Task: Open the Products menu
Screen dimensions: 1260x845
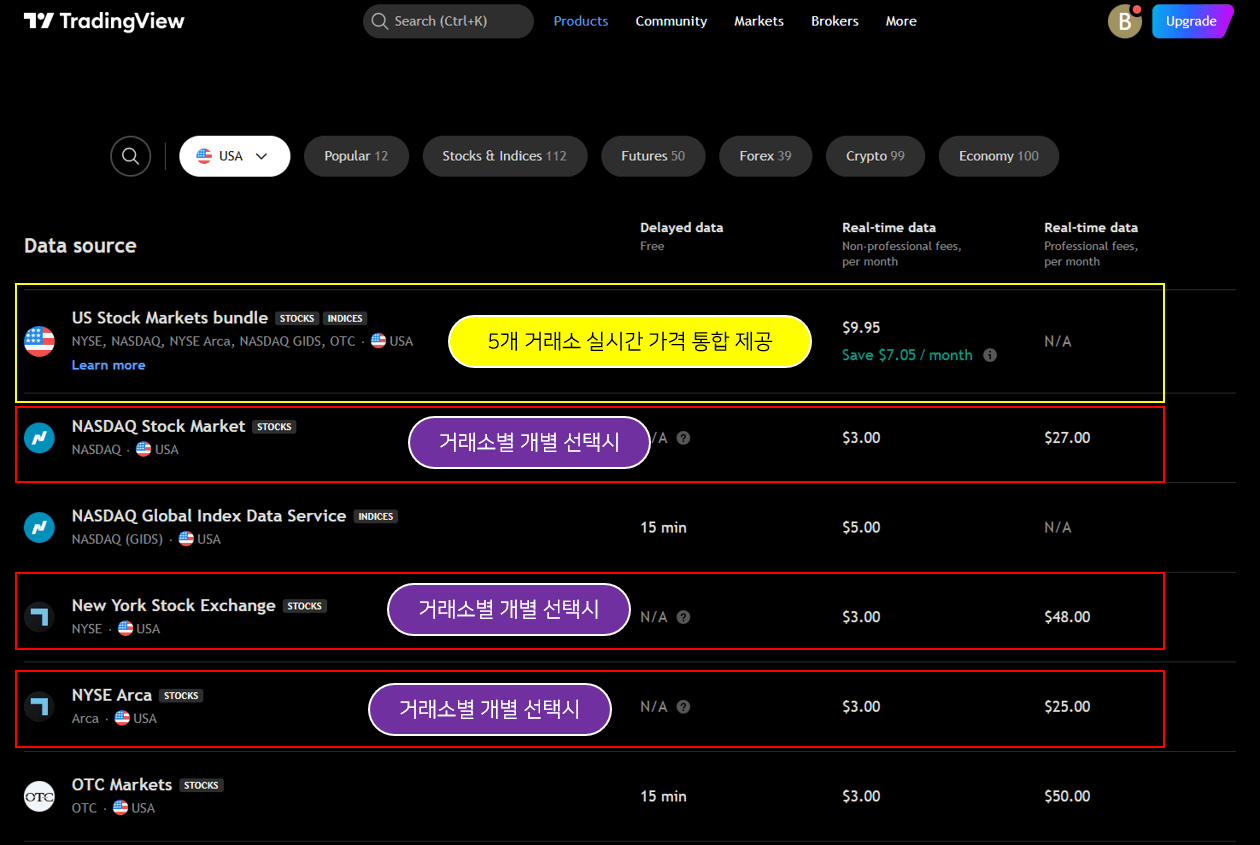Action: pos(581,21)
